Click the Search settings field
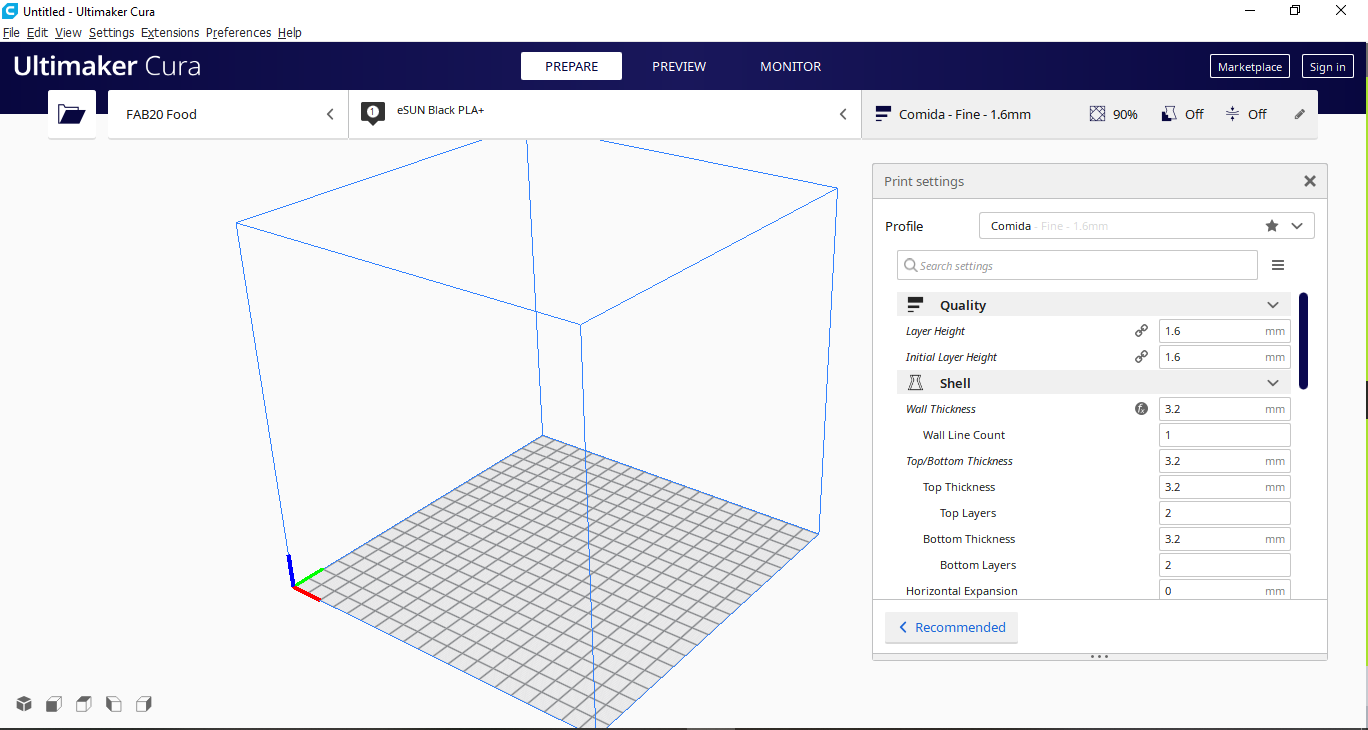Screen dimensions: 1368x730 1077,265
